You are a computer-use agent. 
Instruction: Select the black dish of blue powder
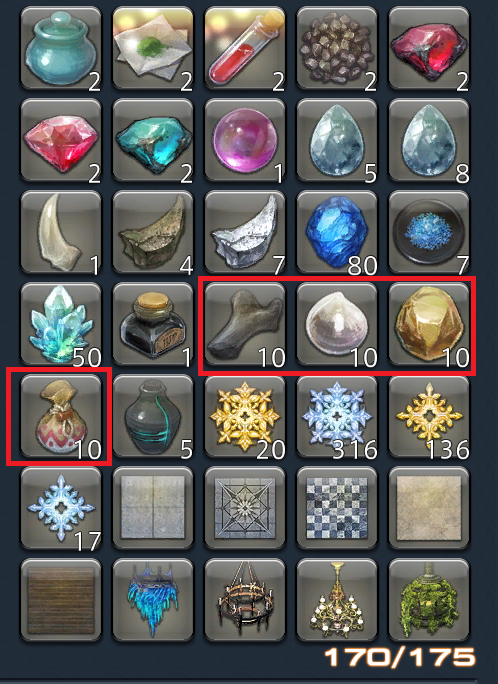(x=429, y=232)
